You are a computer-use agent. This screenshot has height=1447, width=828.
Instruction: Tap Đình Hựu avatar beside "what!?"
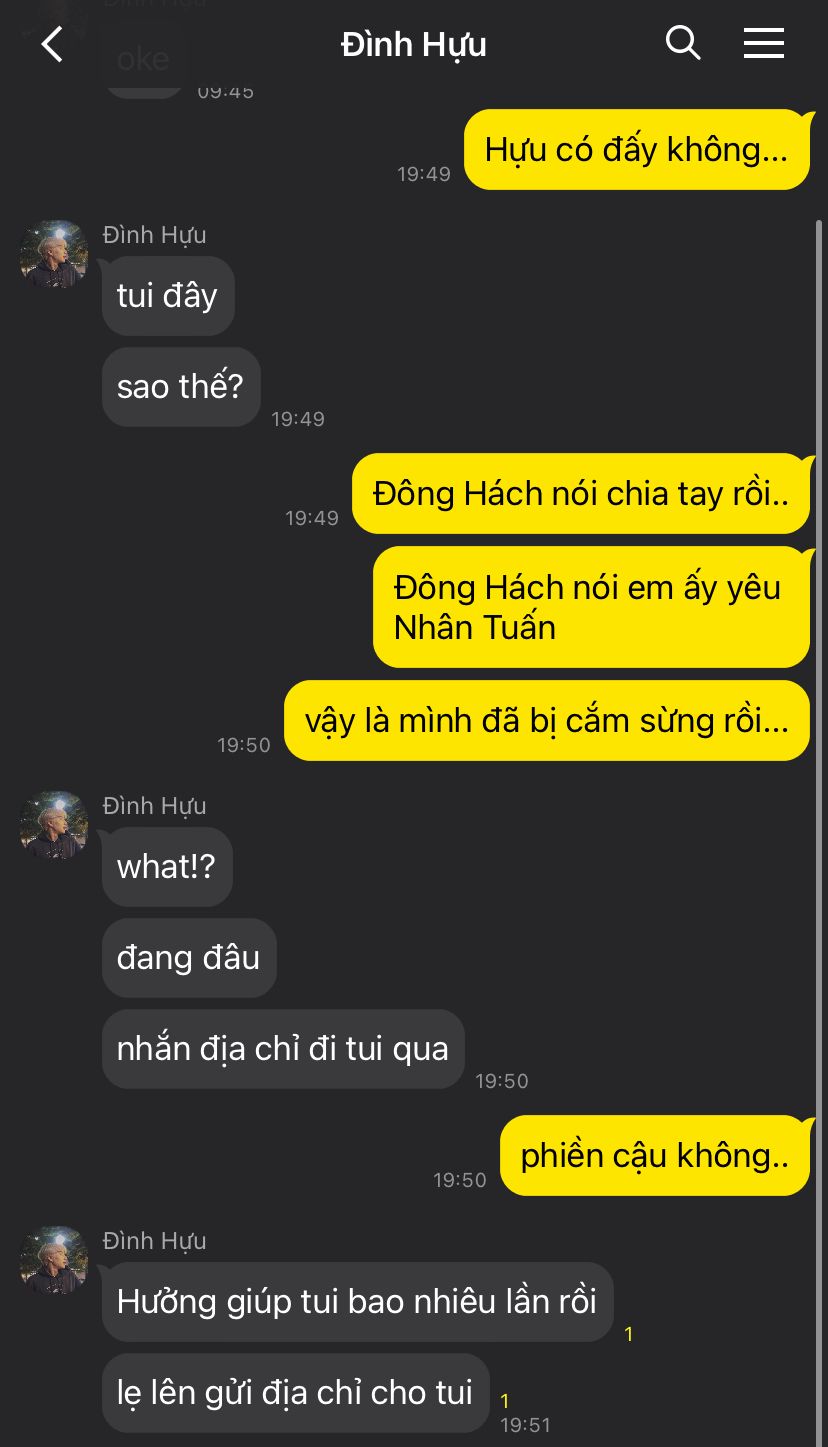tap(54, 826)
